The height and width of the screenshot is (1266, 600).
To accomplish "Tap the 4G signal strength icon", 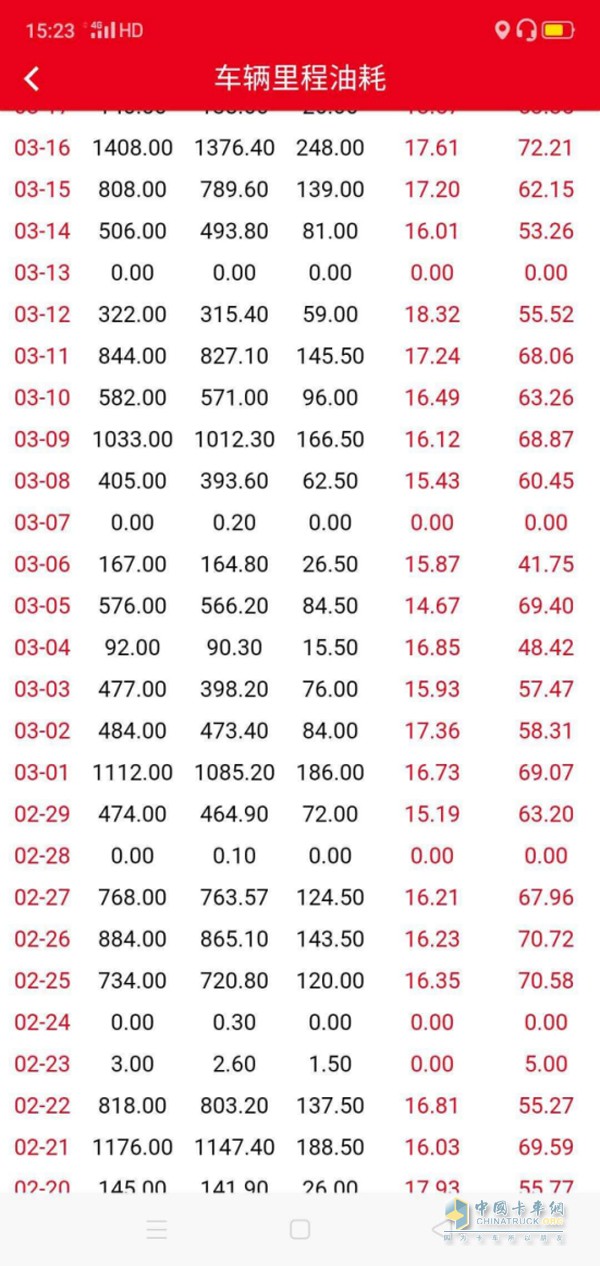I will pyautogui.click(x=103, y=30).
